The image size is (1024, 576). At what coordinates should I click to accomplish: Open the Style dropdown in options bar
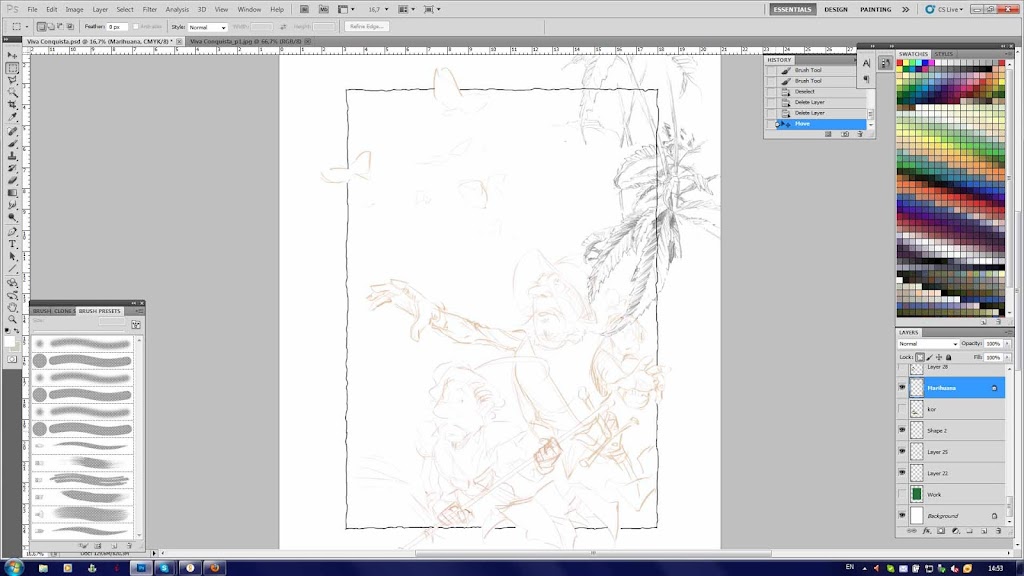(207, 27)
